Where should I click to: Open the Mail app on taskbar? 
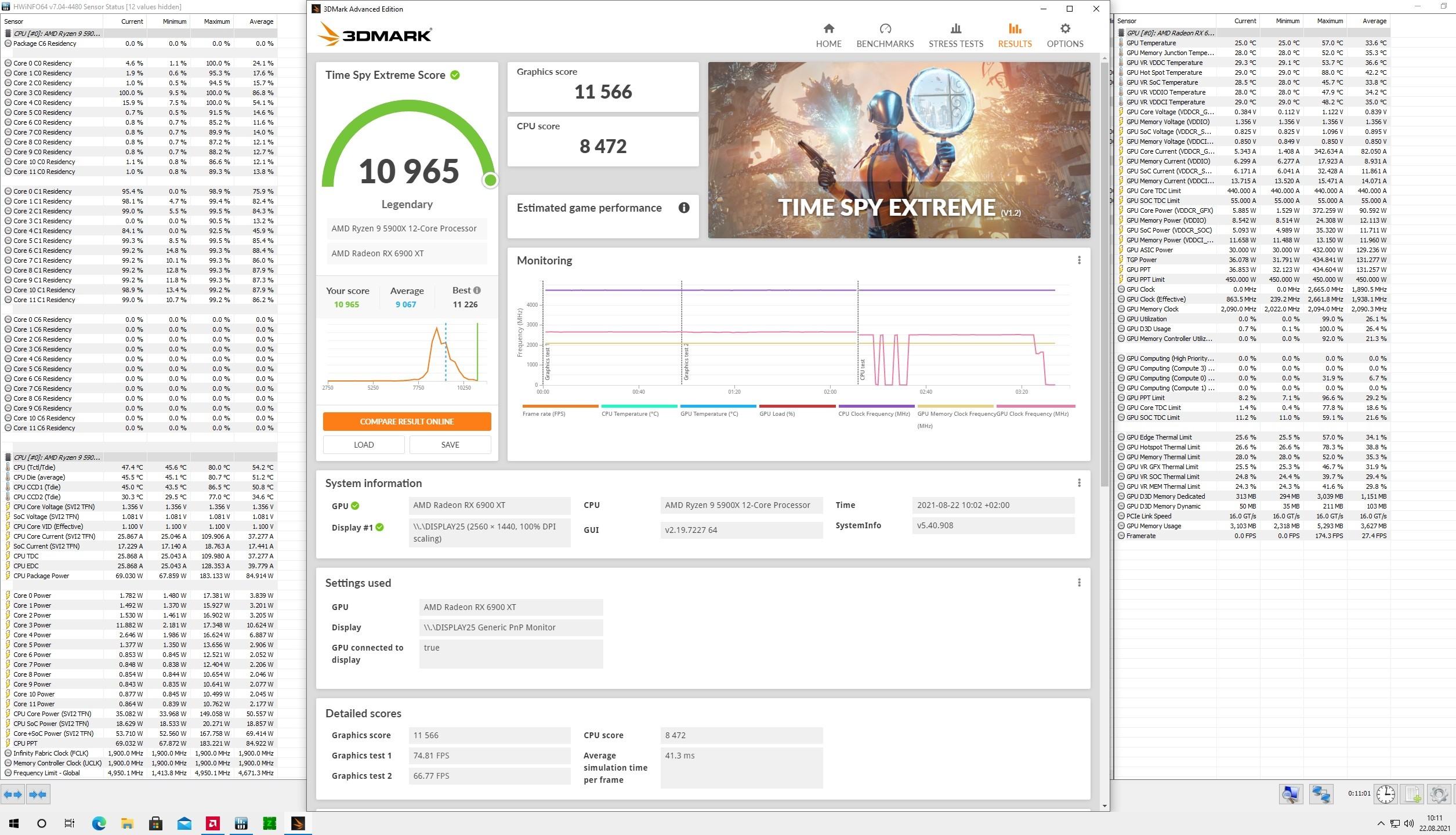184,823
